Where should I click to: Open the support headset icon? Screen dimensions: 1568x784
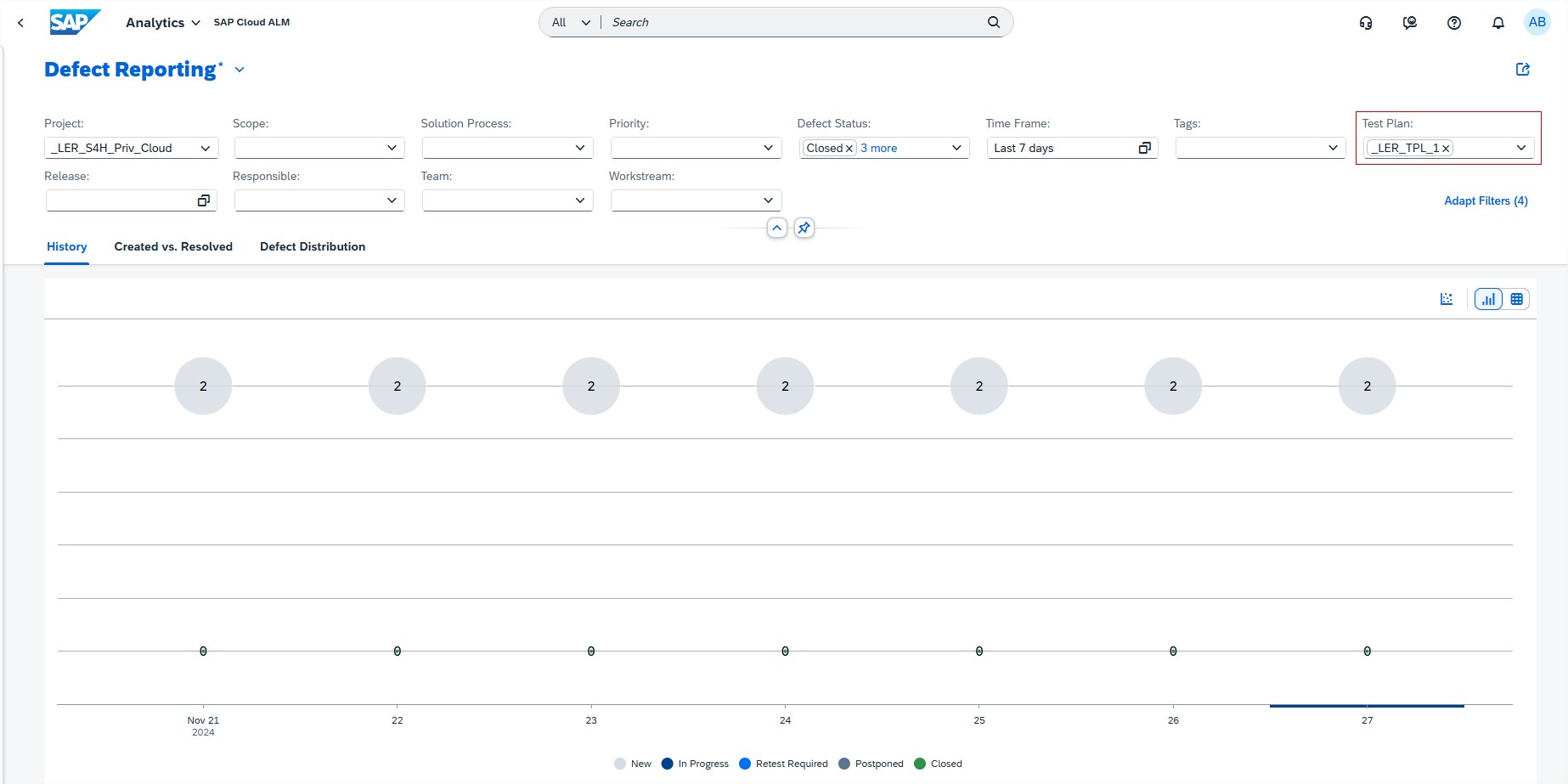click(1366, 23)
